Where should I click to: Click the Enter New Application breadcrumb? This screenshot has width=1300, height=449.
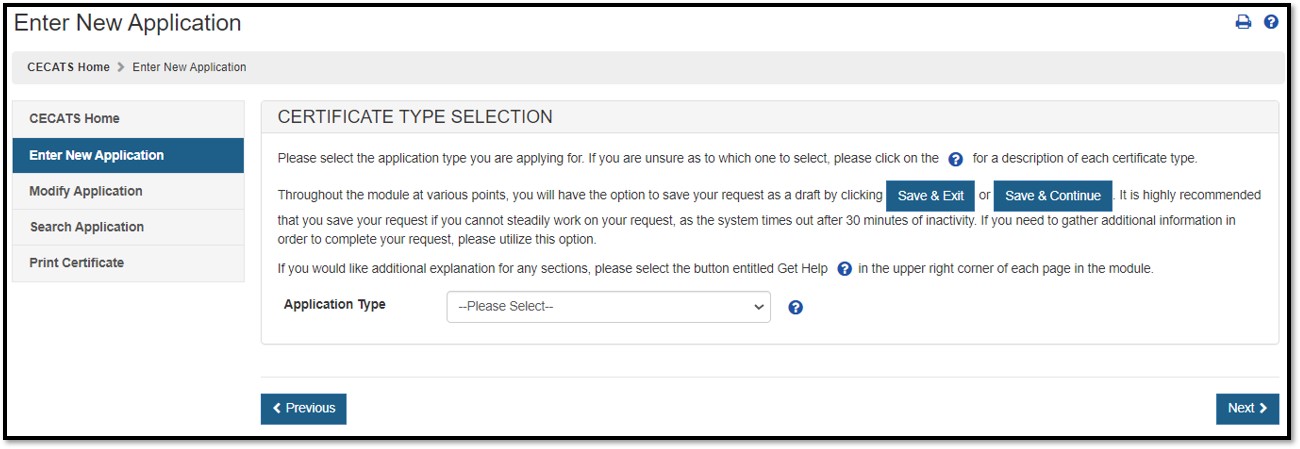189,67
